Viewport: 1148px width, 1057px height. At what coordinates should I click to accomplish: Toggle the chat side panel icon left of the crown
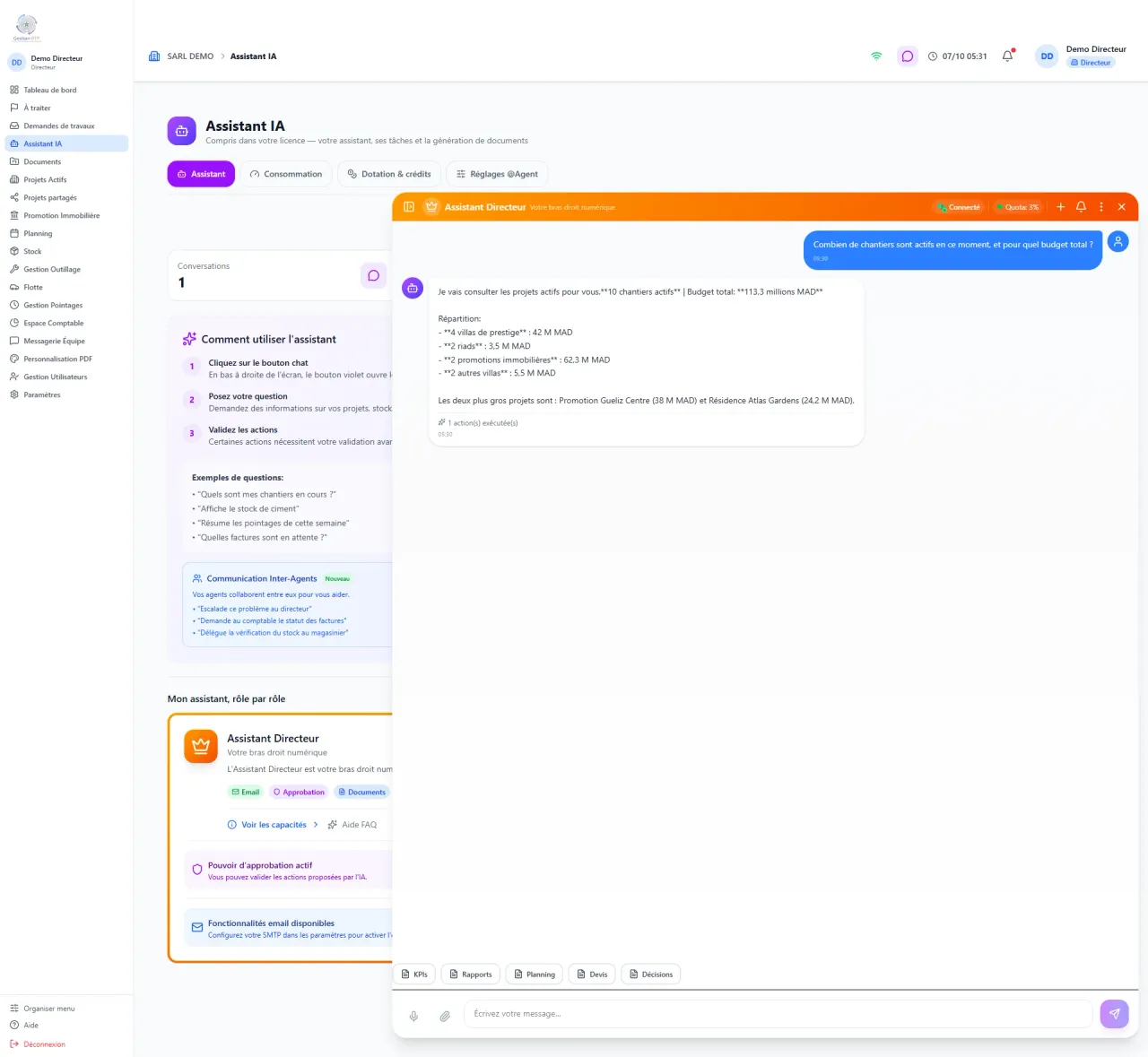(409, 207)
